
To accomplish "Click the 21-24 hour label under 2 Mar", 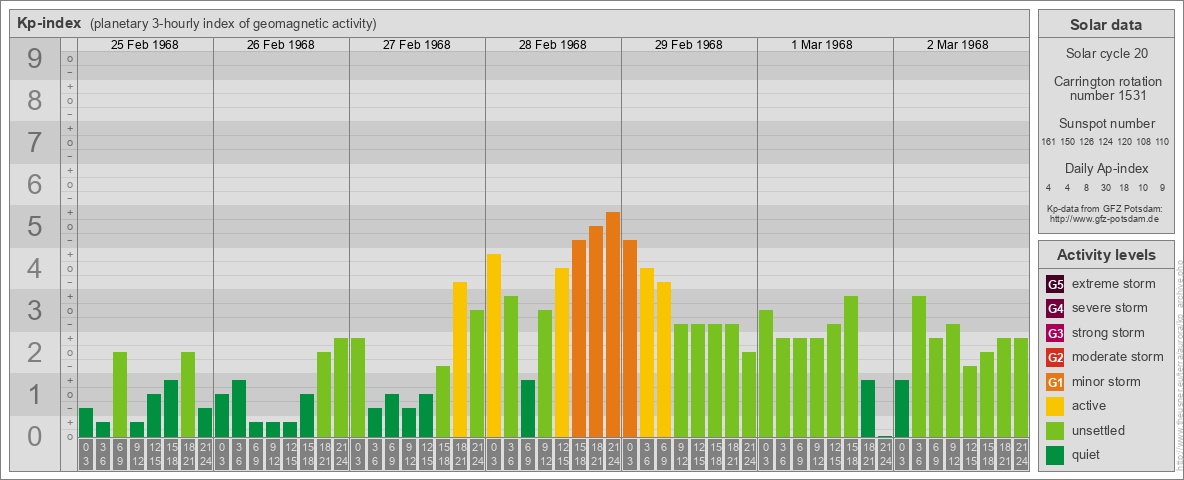I will (1021, 455).
